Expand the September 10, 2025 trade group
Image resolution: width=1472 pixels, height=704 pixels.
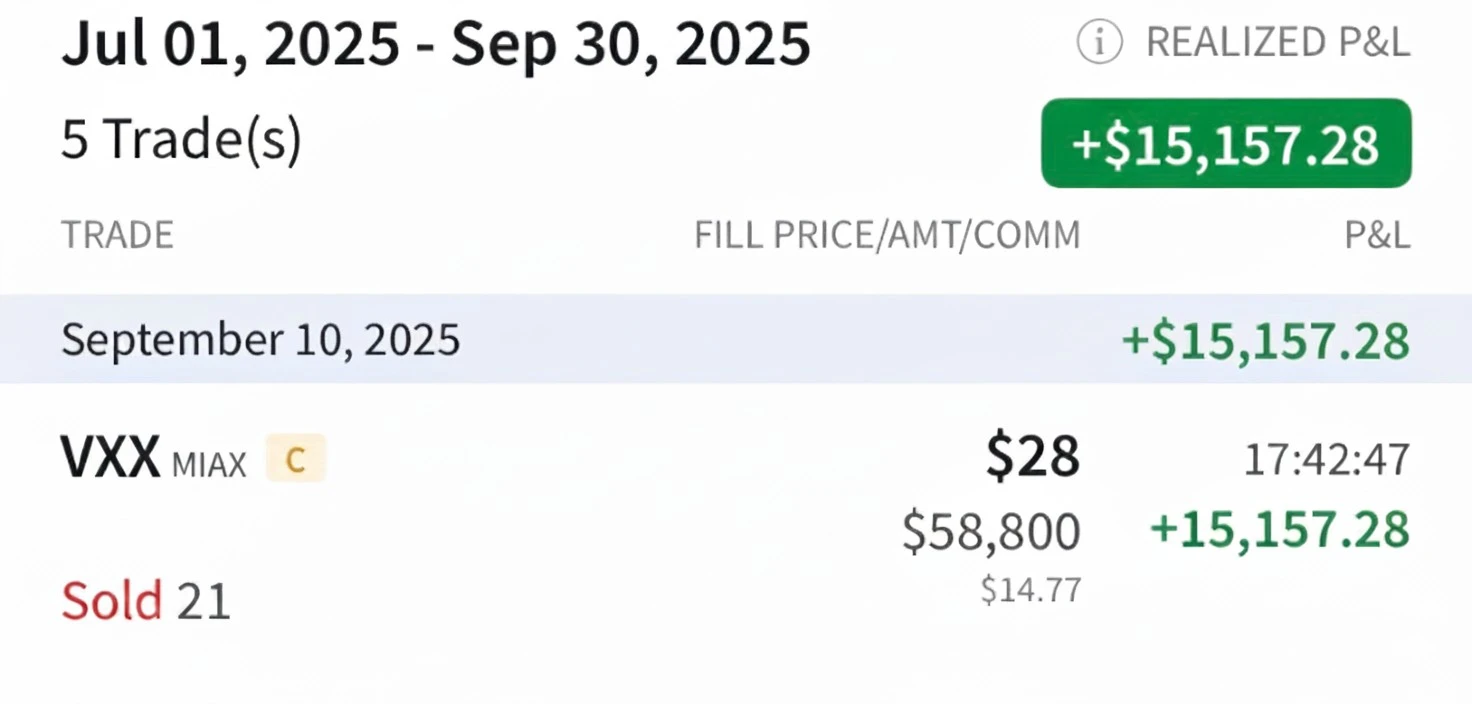[x=260, y=339]
